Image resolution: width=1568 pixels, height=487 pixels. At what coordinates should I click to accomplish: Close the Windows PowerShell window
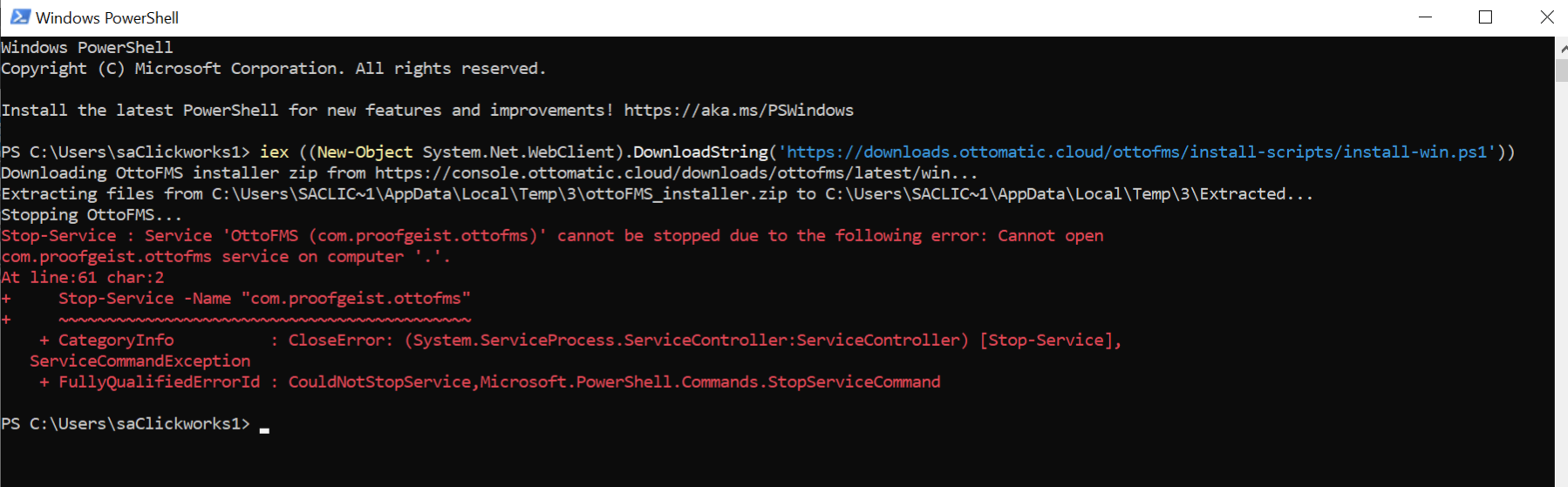(x=1547, y=17)
